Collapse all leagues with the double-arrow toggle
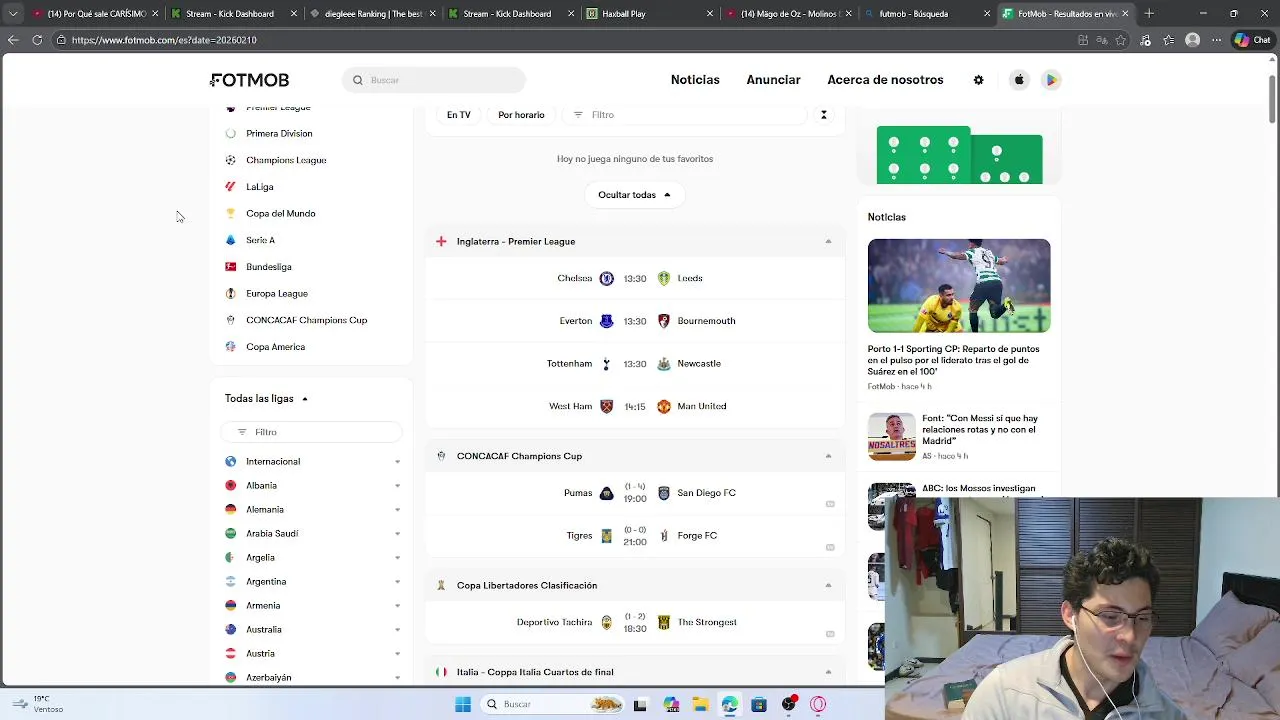The image size is (1280, 720). pyautogui.click(x=824, y=115)
